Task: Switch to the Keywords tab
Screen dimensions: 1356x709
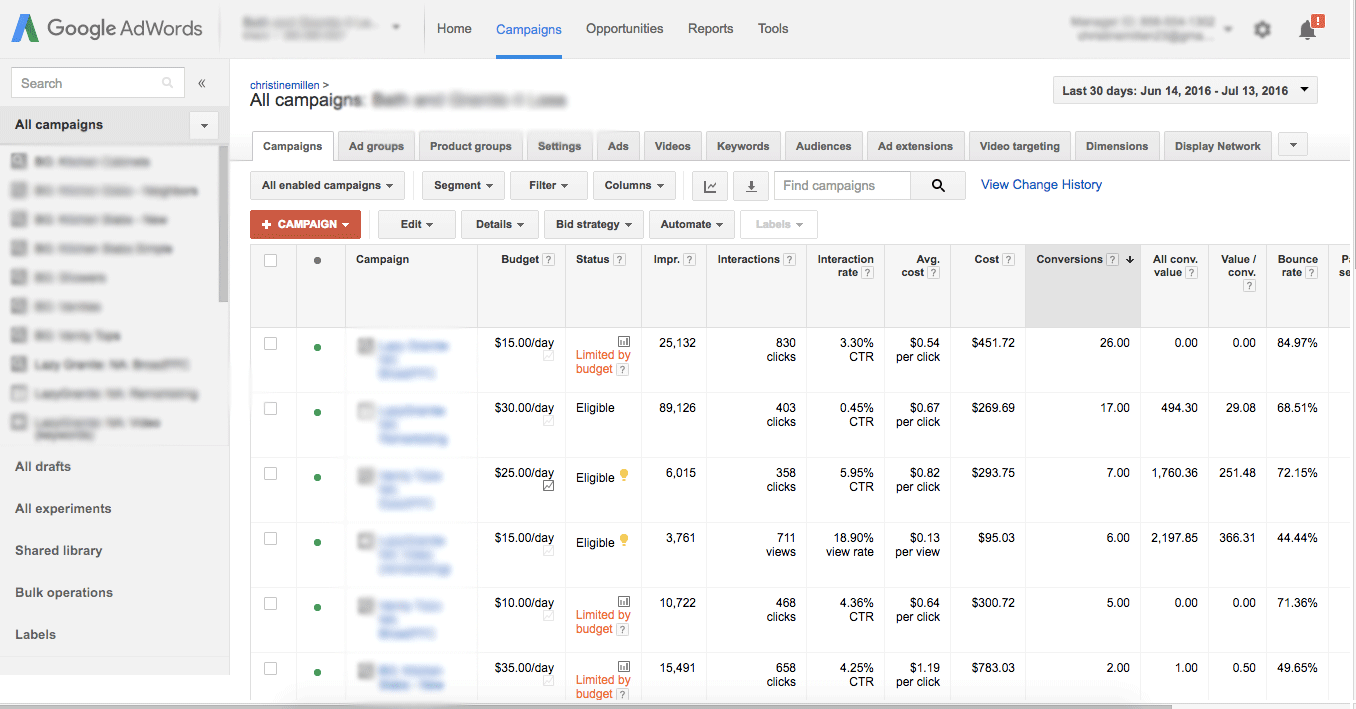Action: click(742, 145)
